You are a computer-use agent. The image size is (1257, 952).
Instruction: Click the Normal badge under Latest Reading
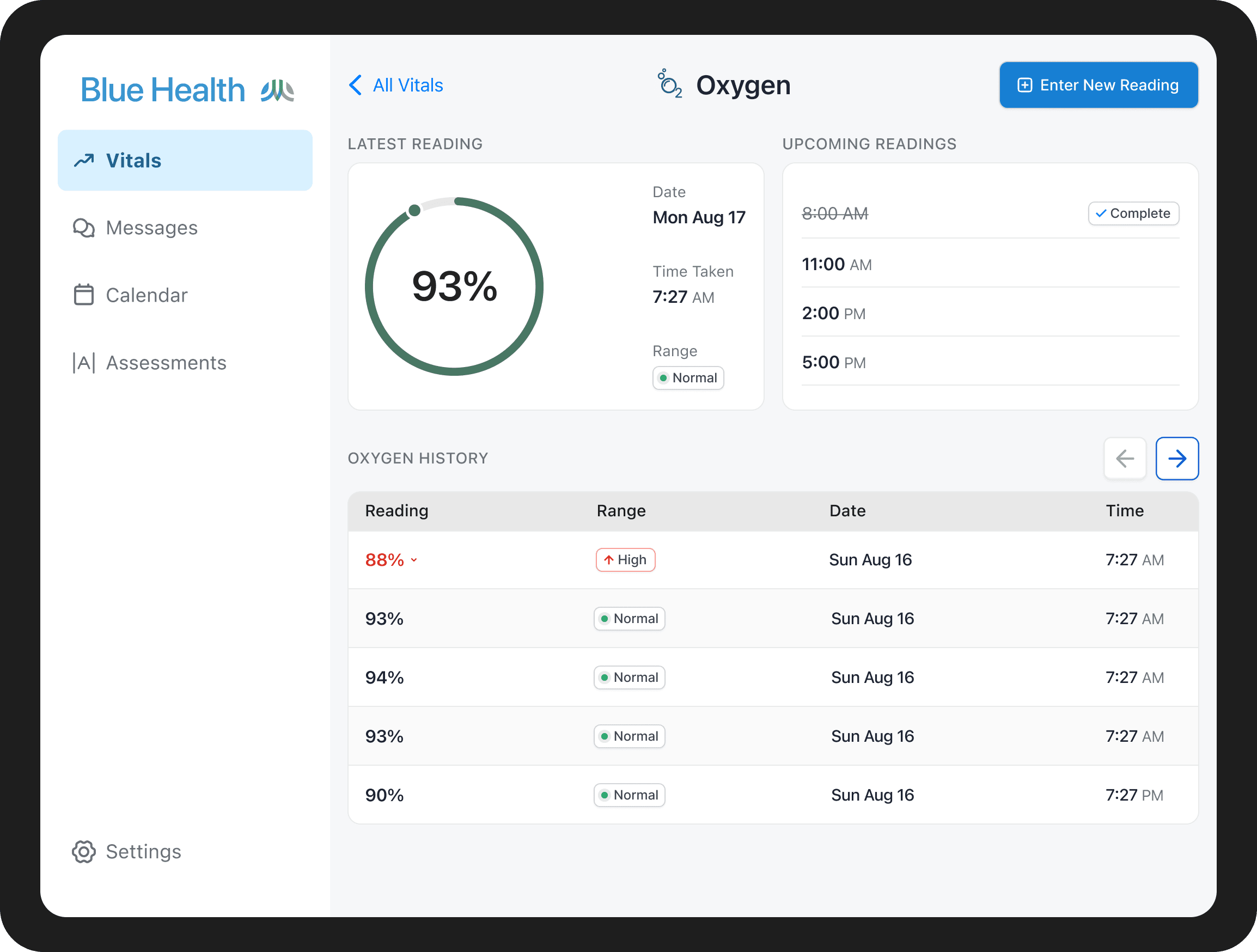(688, 377)
